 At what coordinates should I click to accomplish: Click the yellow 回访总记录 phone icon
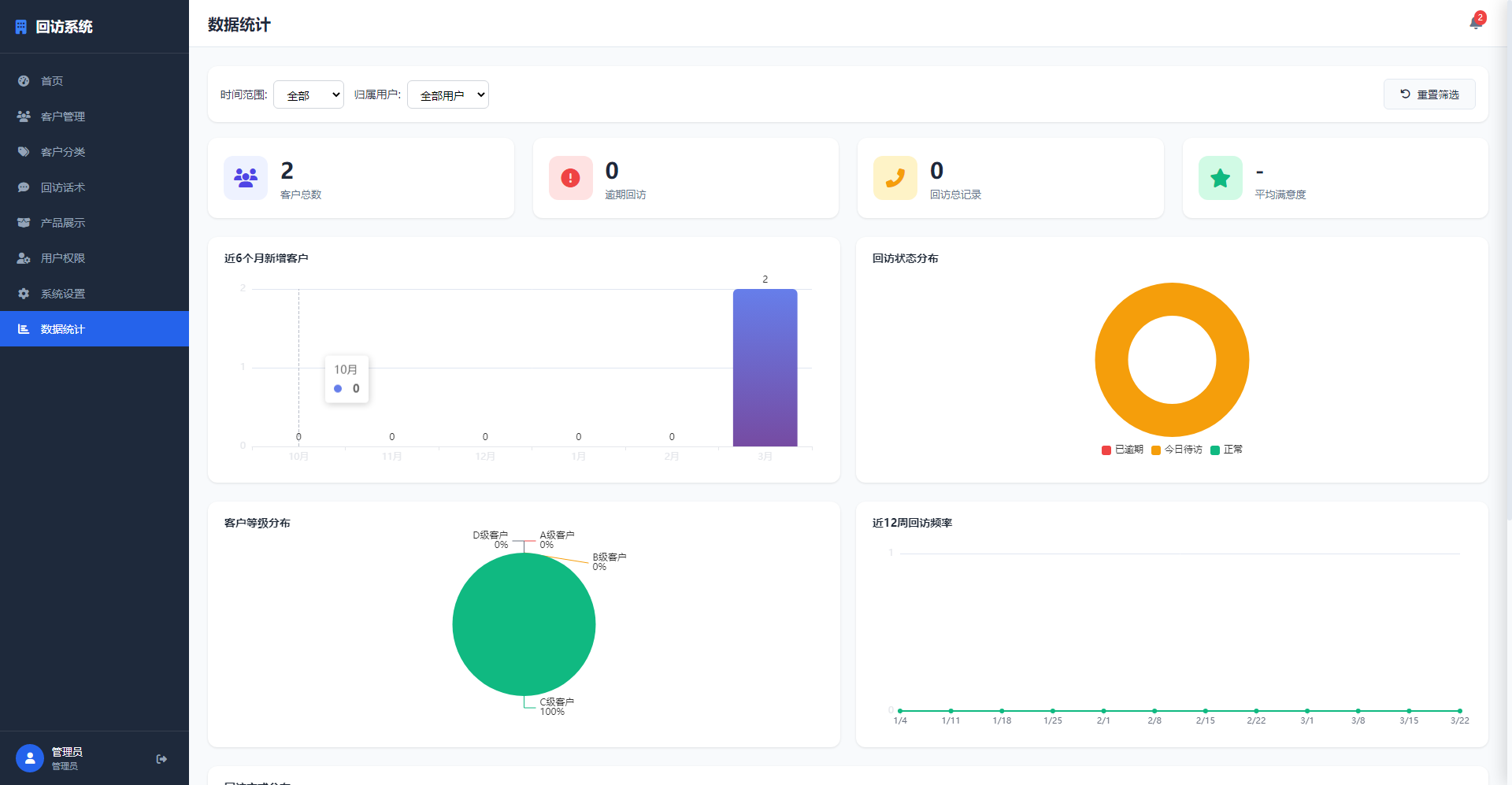pos(895,178)
